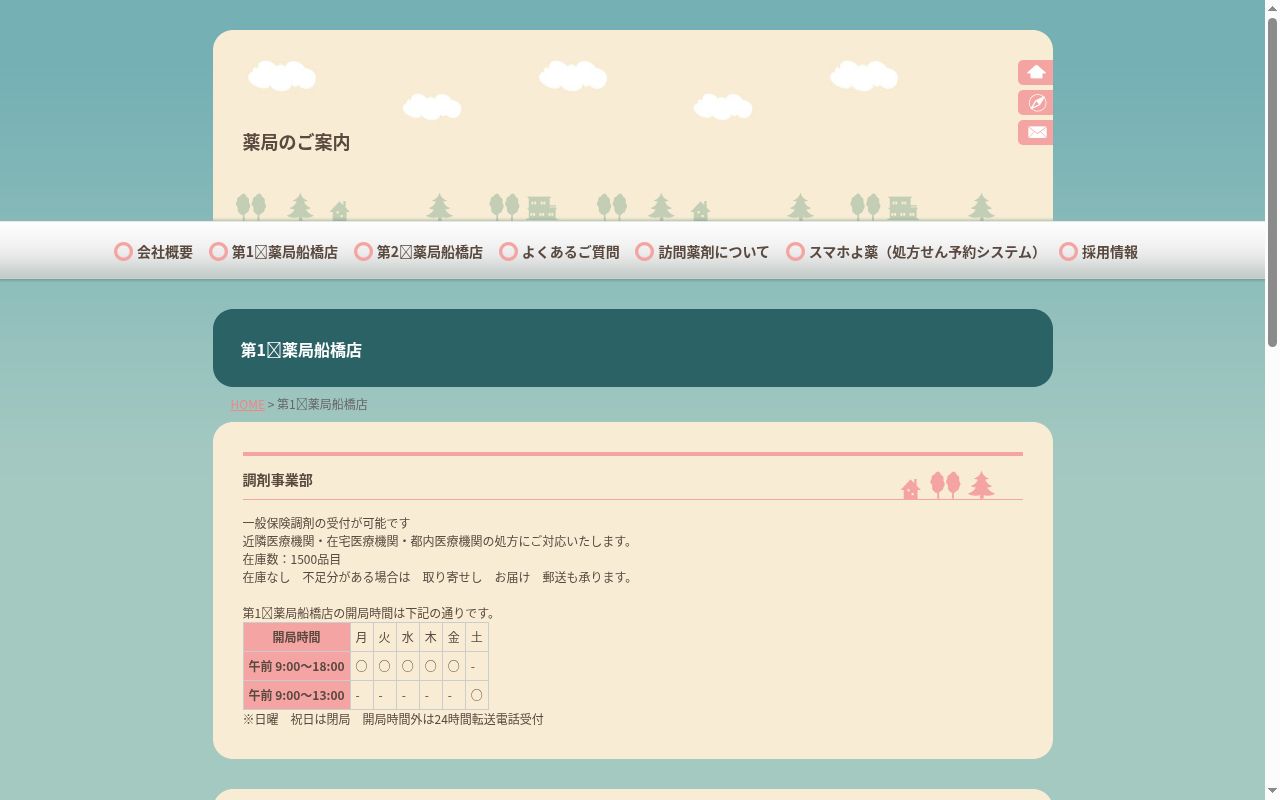Open よくあるご質問 menu item
Image resolution: width=1280 pixels, height=800 pixels.
(559, 252)
